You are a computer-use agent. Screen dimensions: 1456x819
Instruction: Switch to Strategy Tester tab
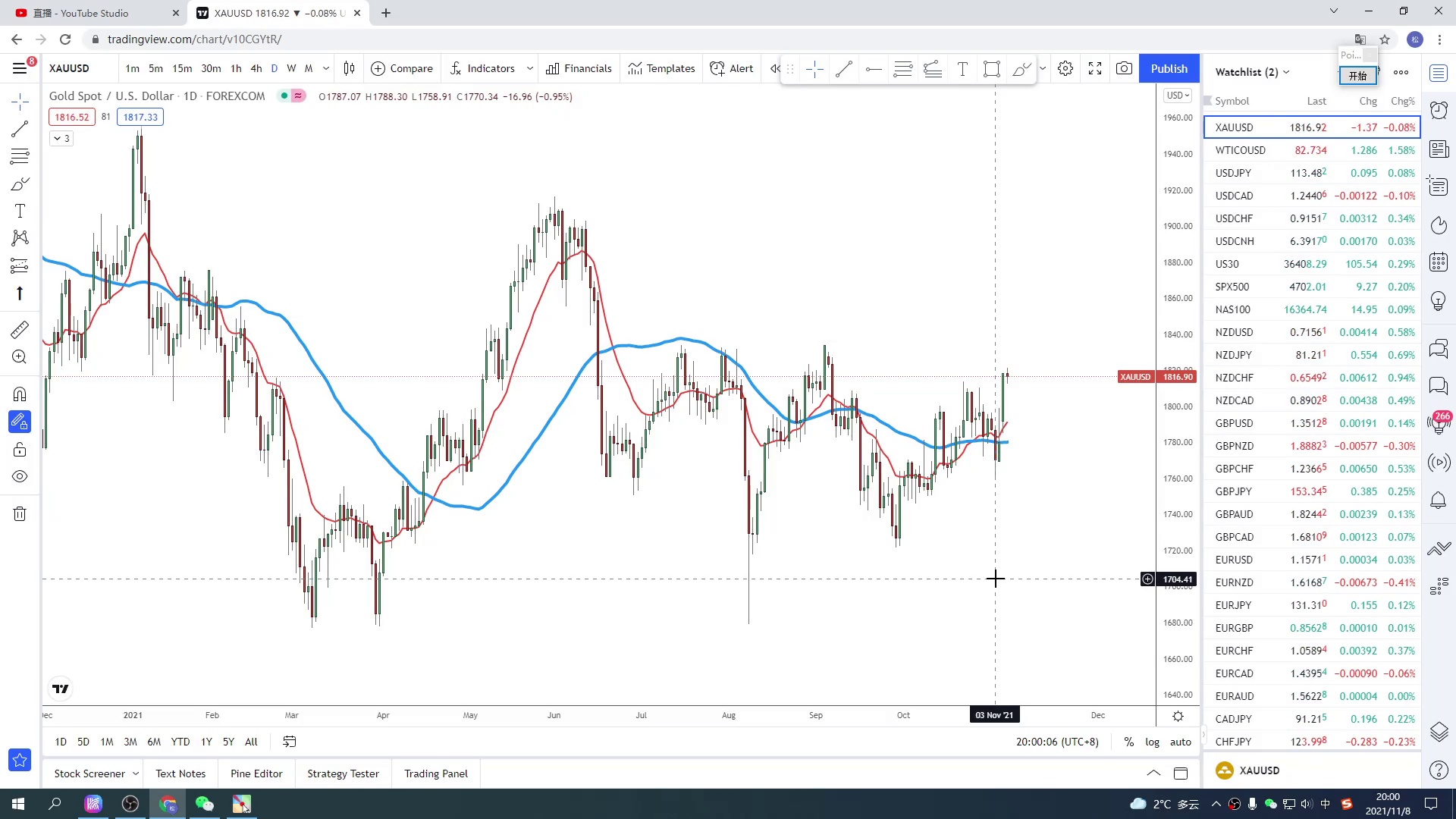tap(343, 773)
